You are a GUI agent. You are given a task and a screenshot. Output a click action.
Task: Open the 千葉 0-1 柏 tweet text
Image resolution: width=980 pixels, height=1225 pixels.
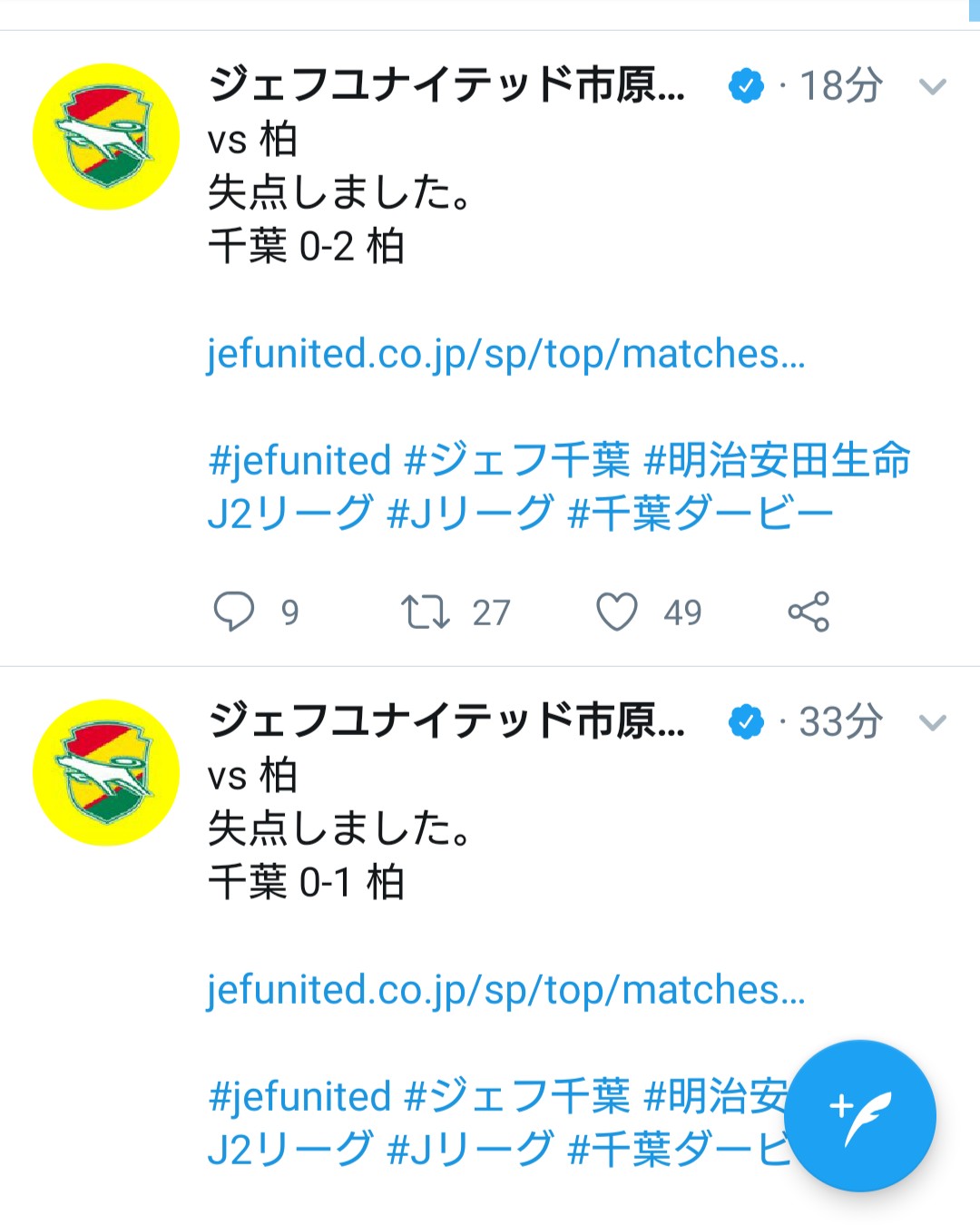click(x=306, y=881)
